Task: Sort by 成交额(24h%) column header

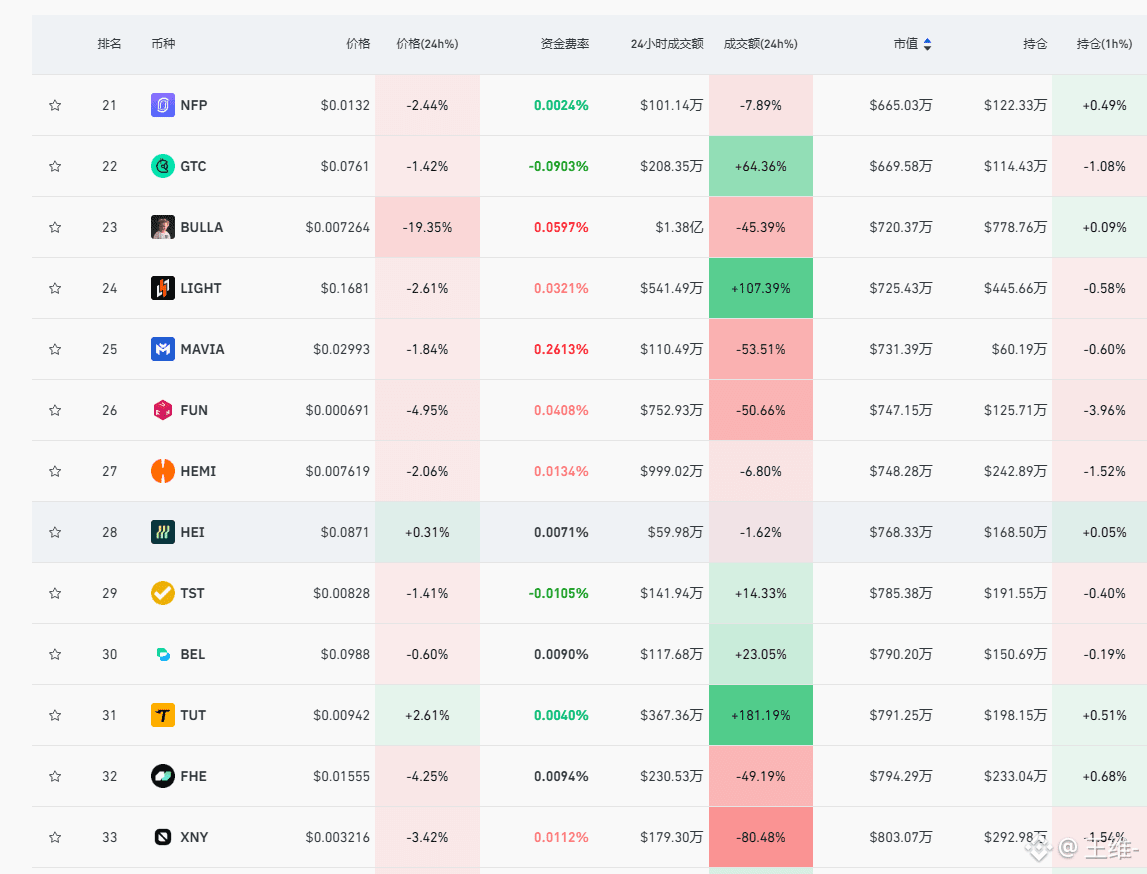Action: (x=761, y=44)
